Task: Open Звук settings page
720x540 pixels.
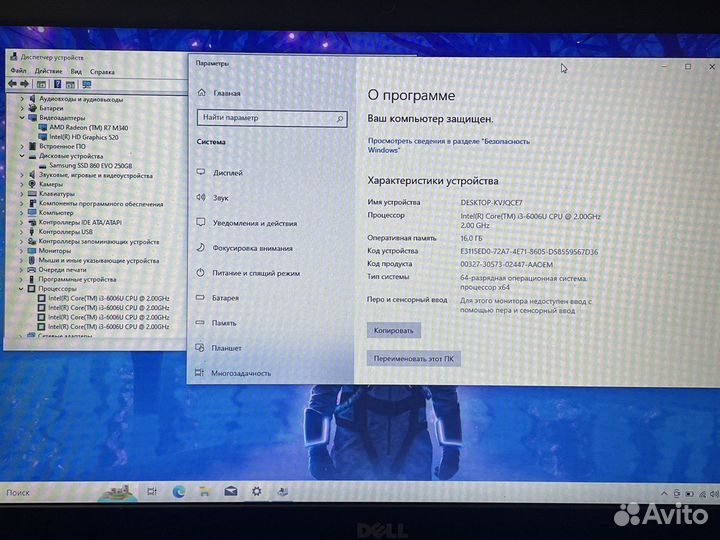Action: [212, 197]
